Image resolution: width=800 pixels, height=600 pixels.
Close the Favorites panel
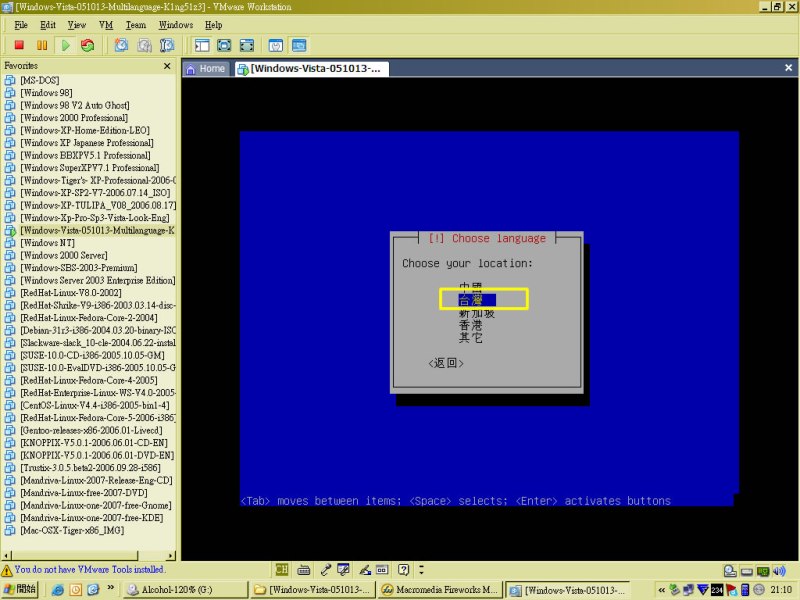click(167, 66)
